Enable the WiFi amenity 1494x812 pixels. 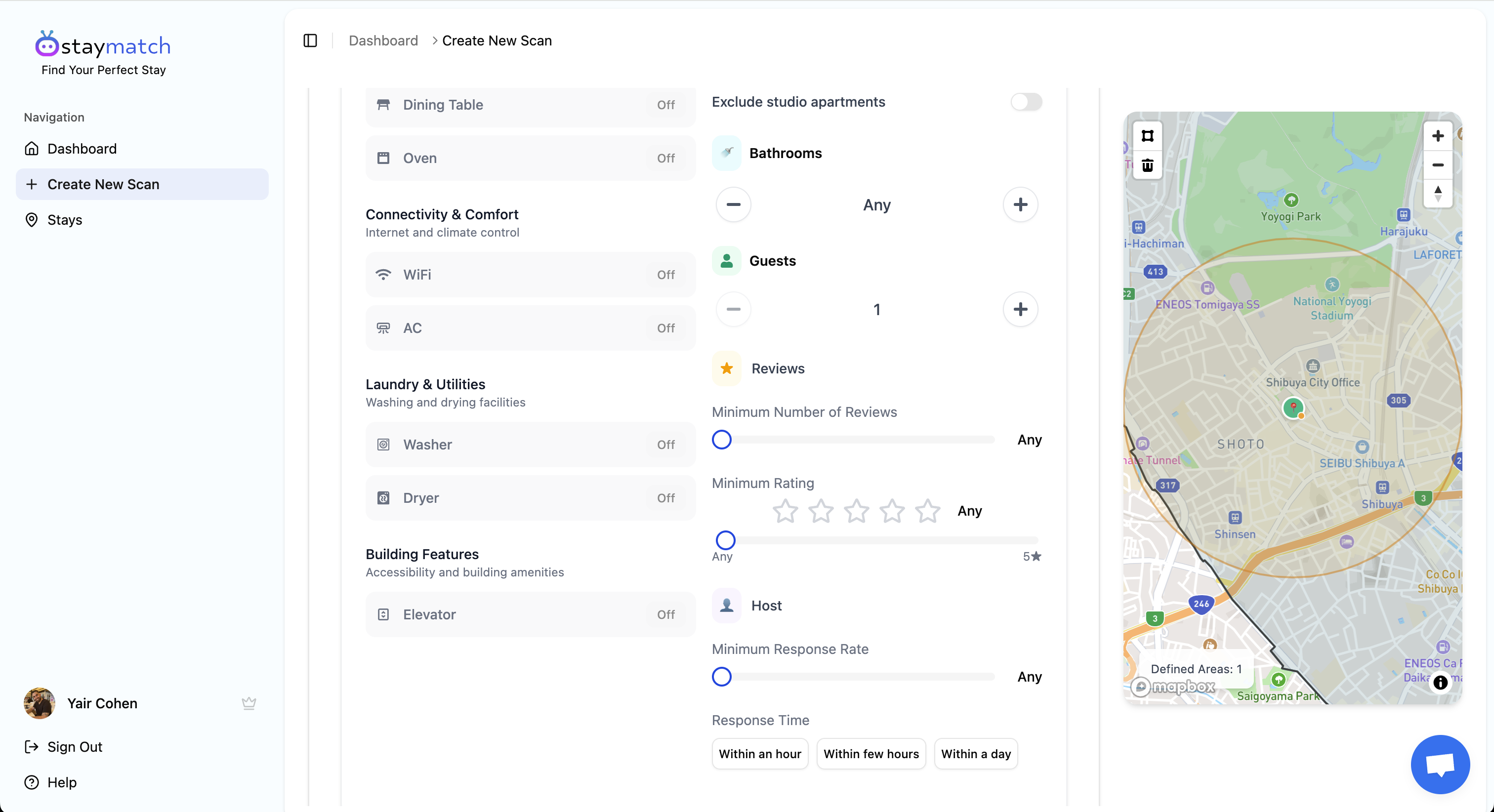(530, 274)
